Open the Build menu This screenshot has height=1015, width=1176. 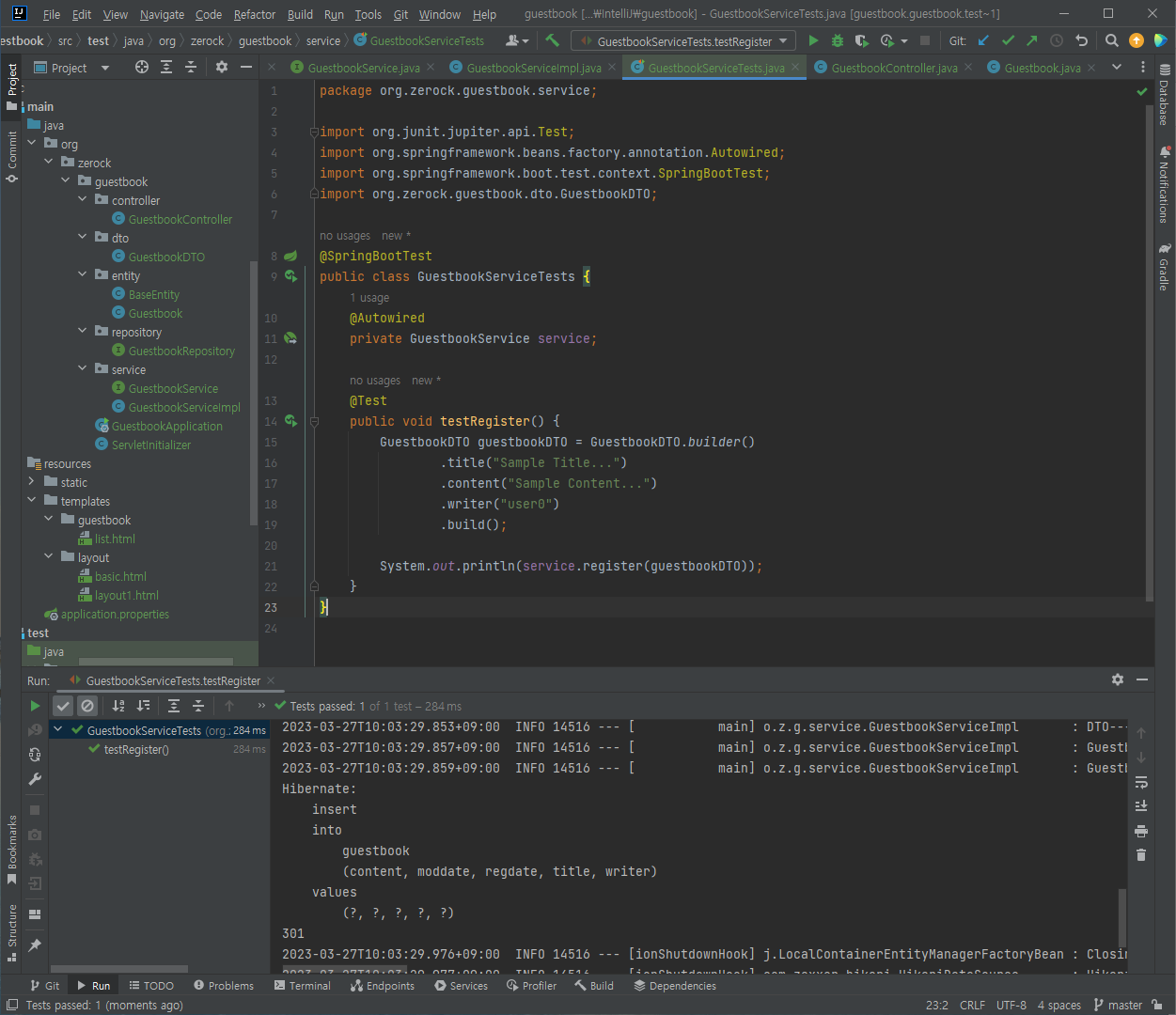tap(300, 14)
